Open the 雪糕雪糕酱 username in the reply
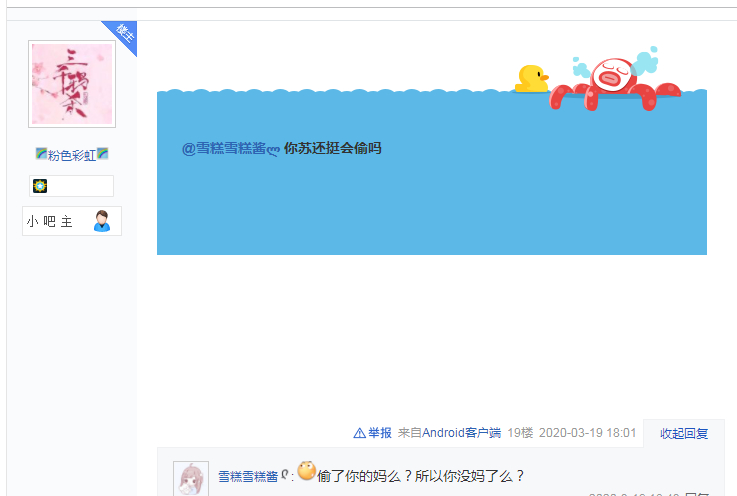The height and width of the screenshot is (496, 737). pos(248,477)
